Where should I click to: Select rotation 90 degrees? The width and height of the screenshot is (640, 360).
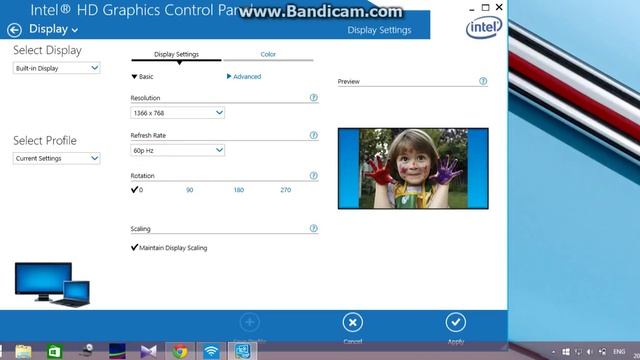(189, 190)
